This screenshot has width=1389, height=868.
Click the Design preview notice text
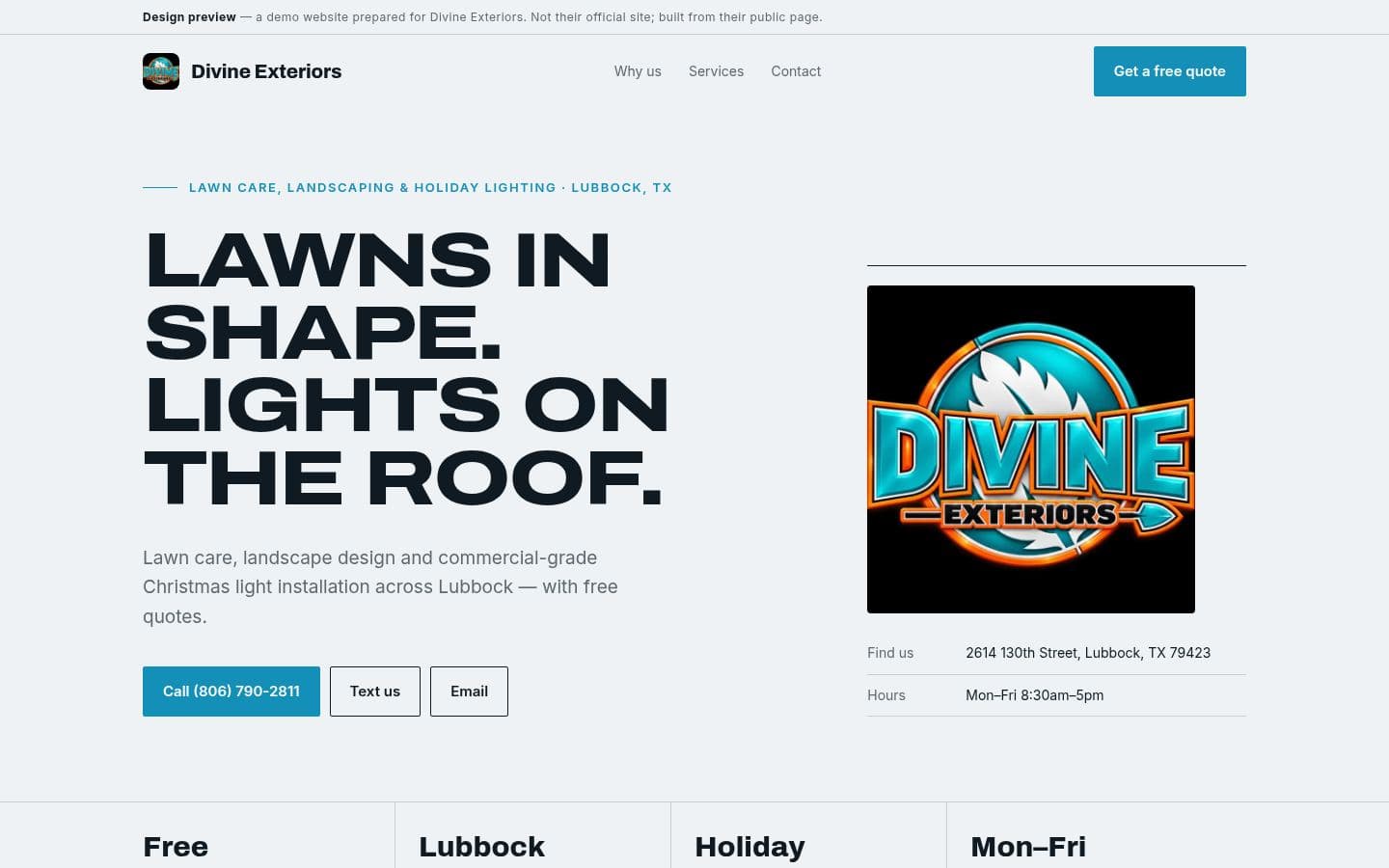tap(482, 17)
